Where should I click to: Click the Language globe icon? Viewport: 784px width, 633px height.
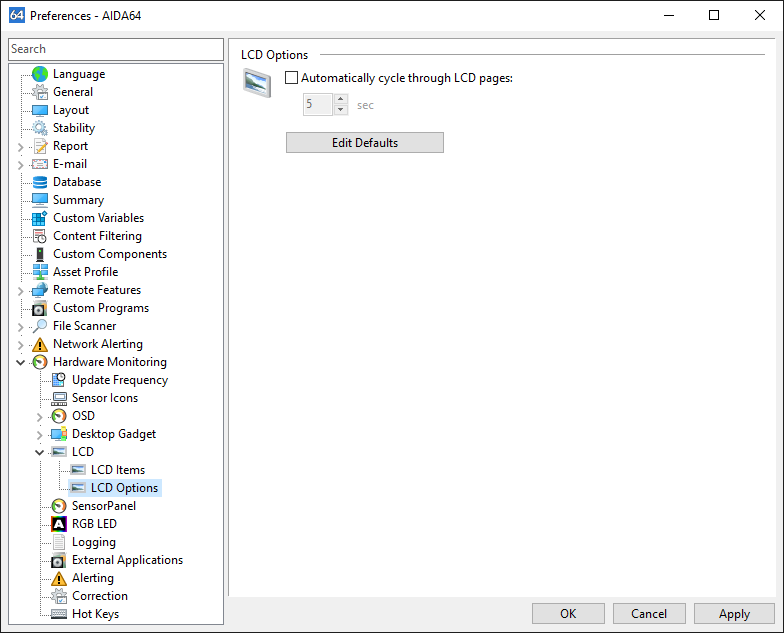[x=40, y=74]
